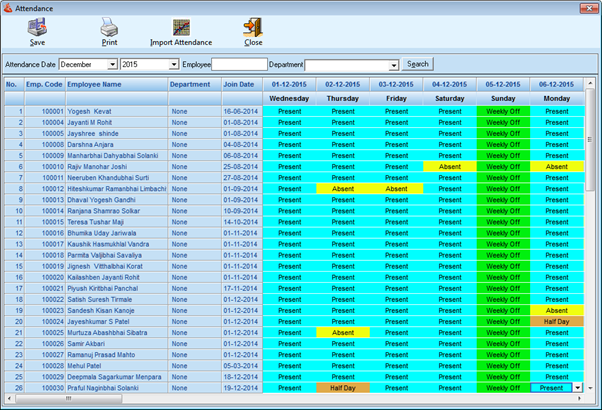Click the Attendance window title icon
This screenshot has width=602, height=410.
click(x=8, y=7)
